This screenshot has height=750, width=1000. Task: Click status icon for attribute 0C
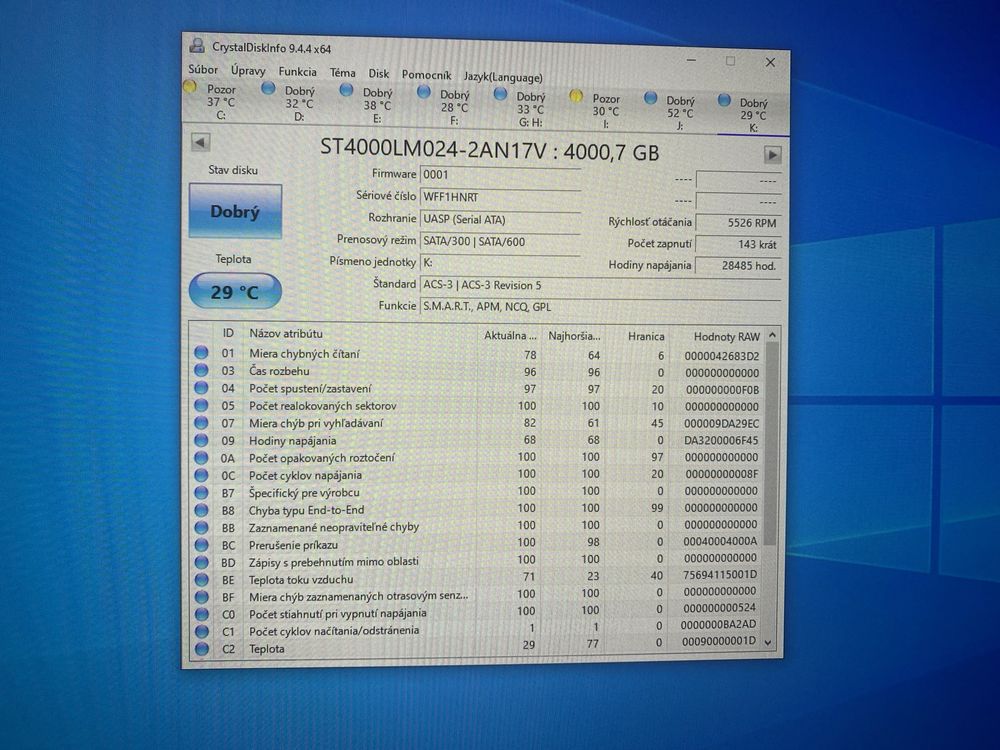click(x=202, y=474)
